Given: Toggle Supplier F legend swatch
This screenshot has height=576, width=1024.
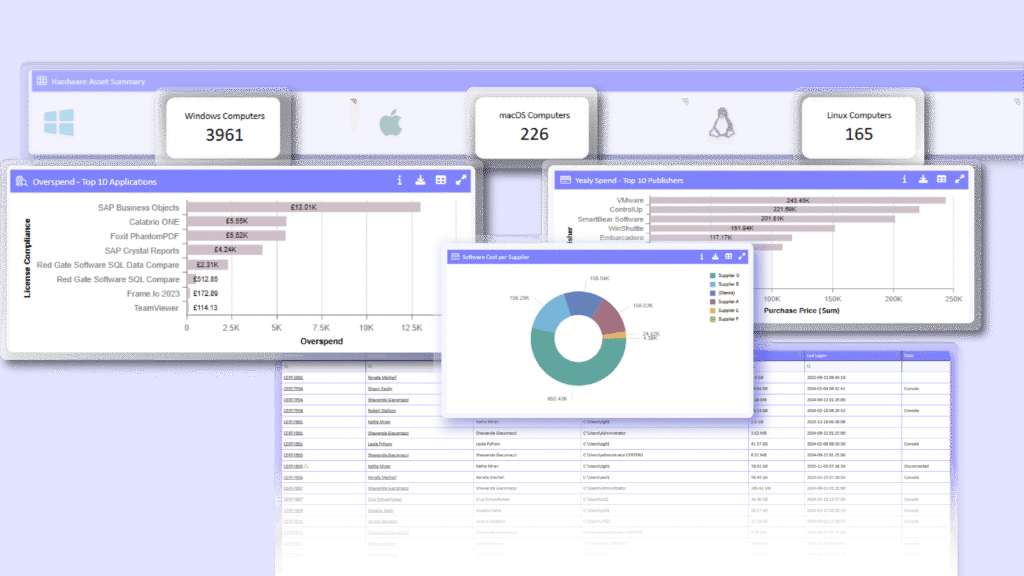Looking at the screenshot, I should [x=712, y=319].
